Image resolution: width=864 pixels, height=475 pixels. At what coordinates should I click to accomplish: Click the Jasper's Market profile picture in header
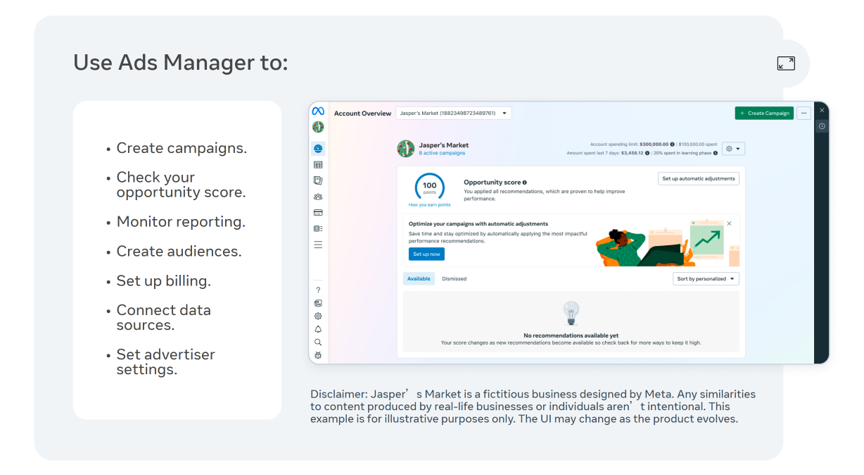coord(406,149)
